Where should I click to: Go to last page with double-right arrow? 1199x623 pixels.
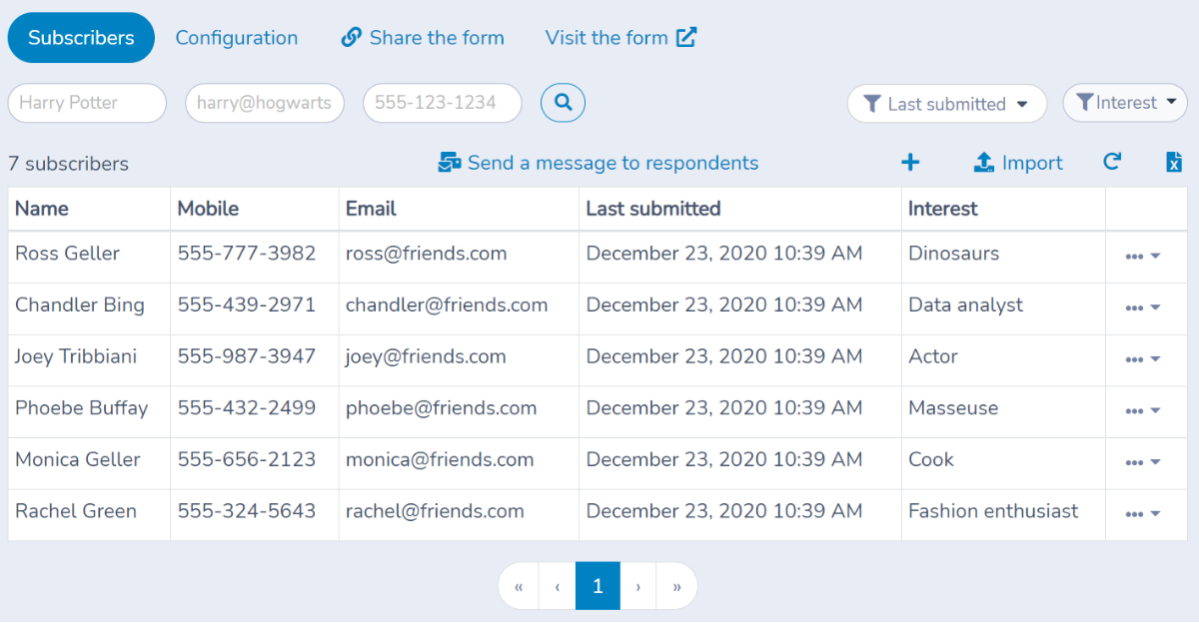tap(677, 586)
